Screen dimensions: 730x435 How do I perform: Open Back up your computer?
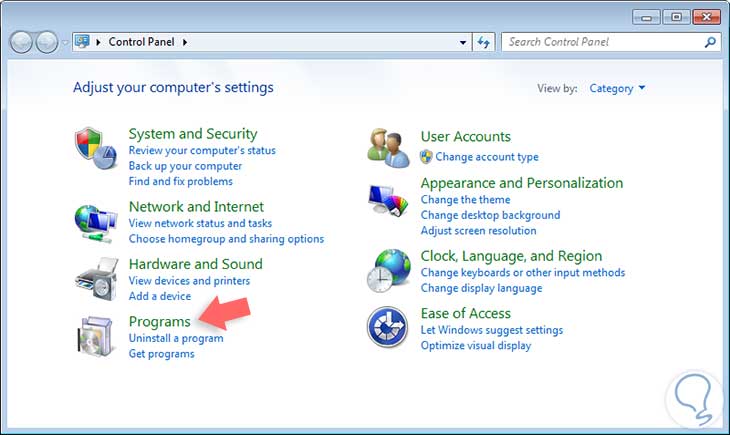click(185, 166)
